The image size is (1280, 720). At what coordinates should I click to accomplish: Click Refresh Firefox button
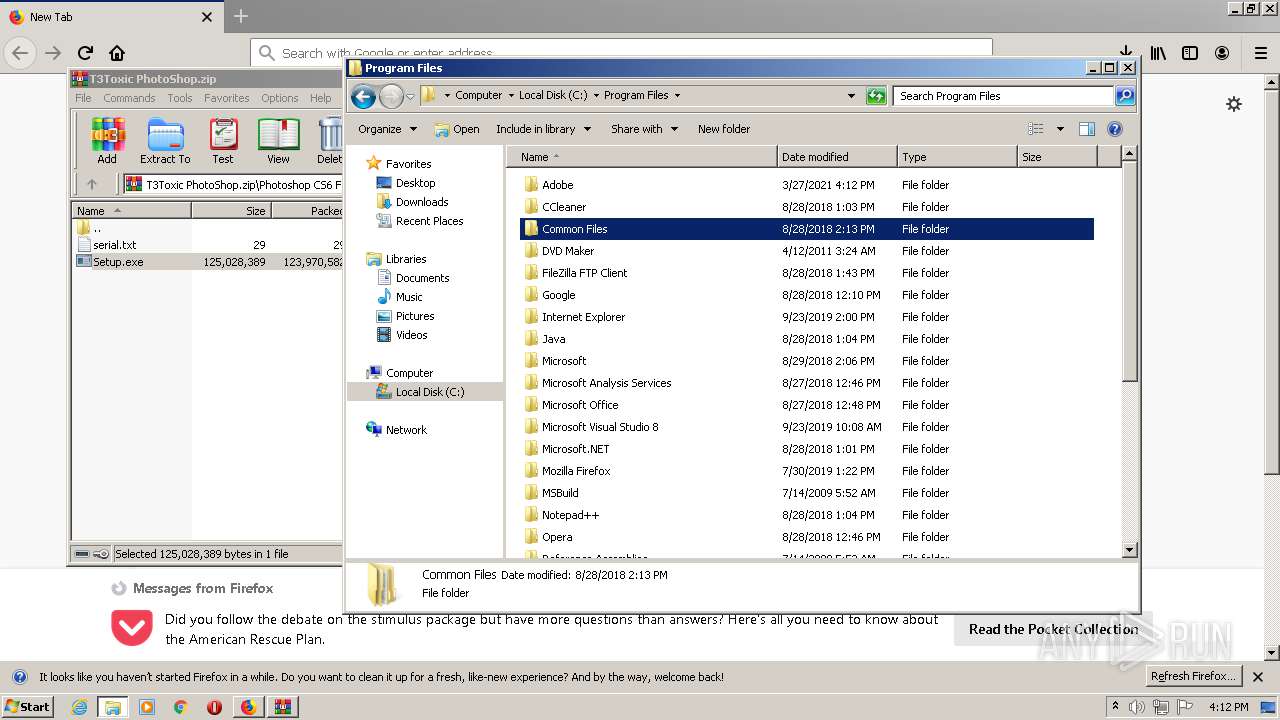1193,676
